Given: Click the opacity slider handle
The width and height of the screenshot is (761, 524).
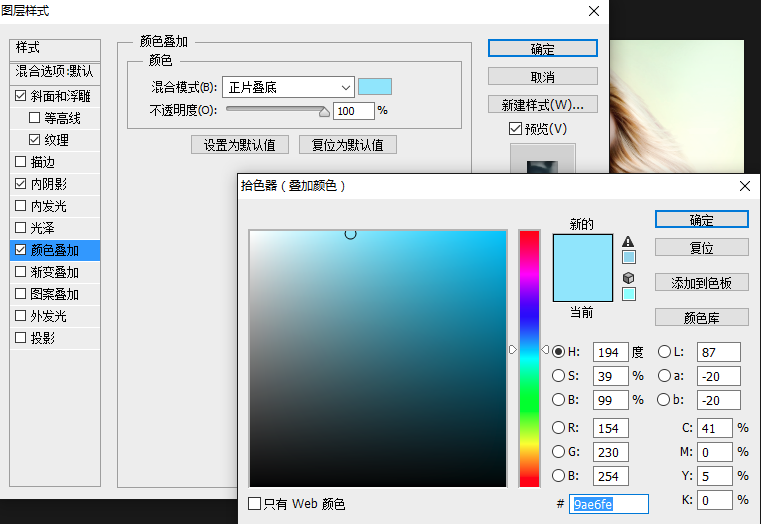Looking at the screenshot, I should pos(324,112).
